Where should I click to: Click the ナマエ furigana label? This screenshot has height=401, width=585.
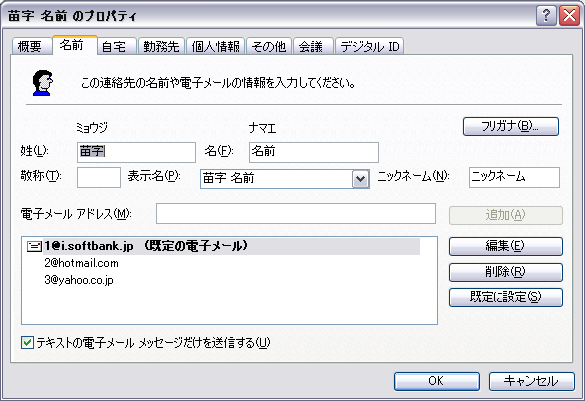click(x=263, y=128)
